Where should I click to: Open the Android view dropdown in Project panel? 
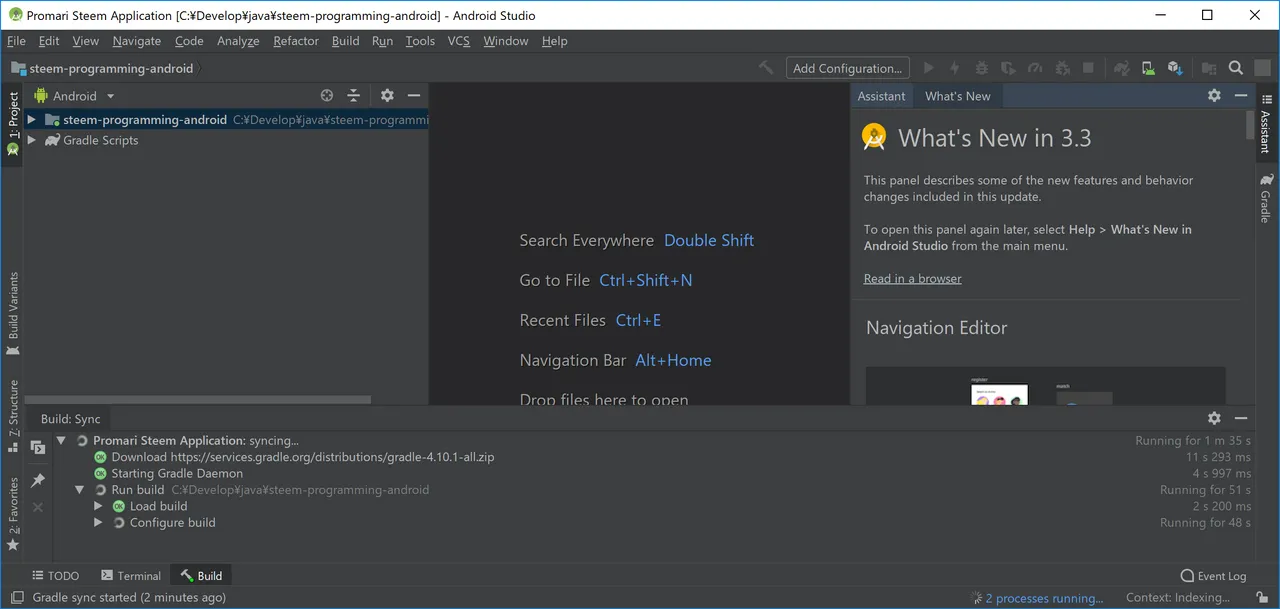point(75,96)
